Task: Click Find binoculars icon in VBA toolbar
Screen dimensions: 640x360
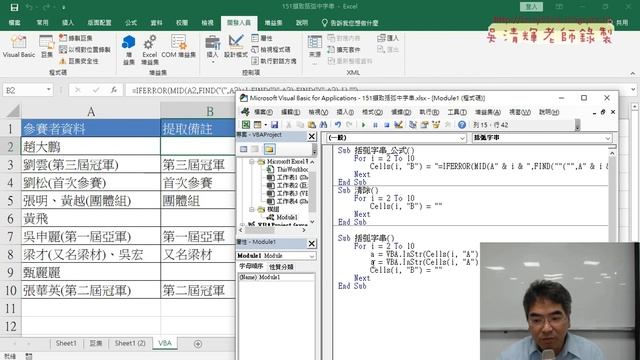Action: pos(324,124)
